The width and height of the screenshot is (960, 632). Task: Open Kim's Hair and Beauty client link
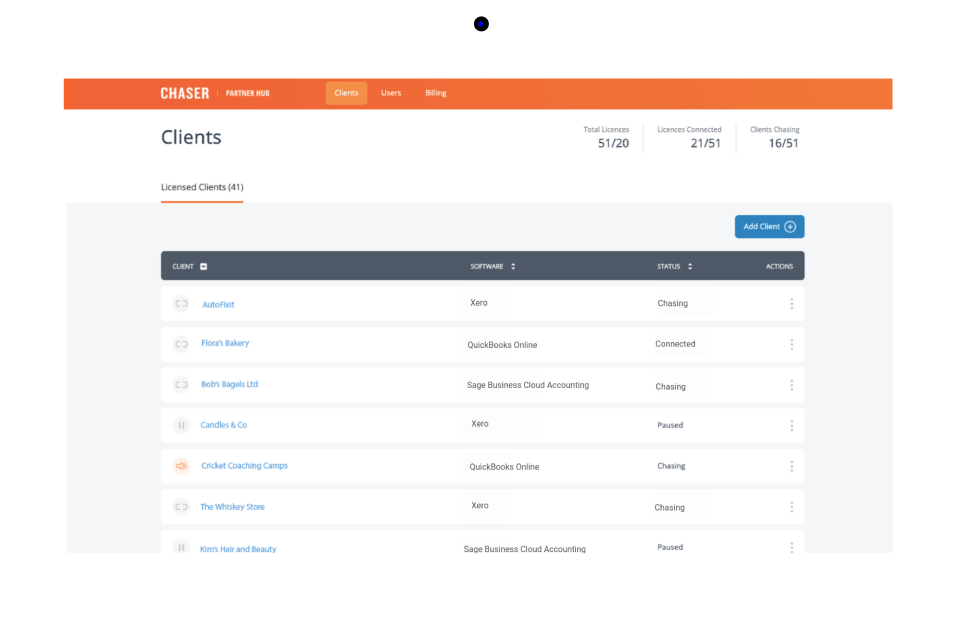[x=238, y=549]
